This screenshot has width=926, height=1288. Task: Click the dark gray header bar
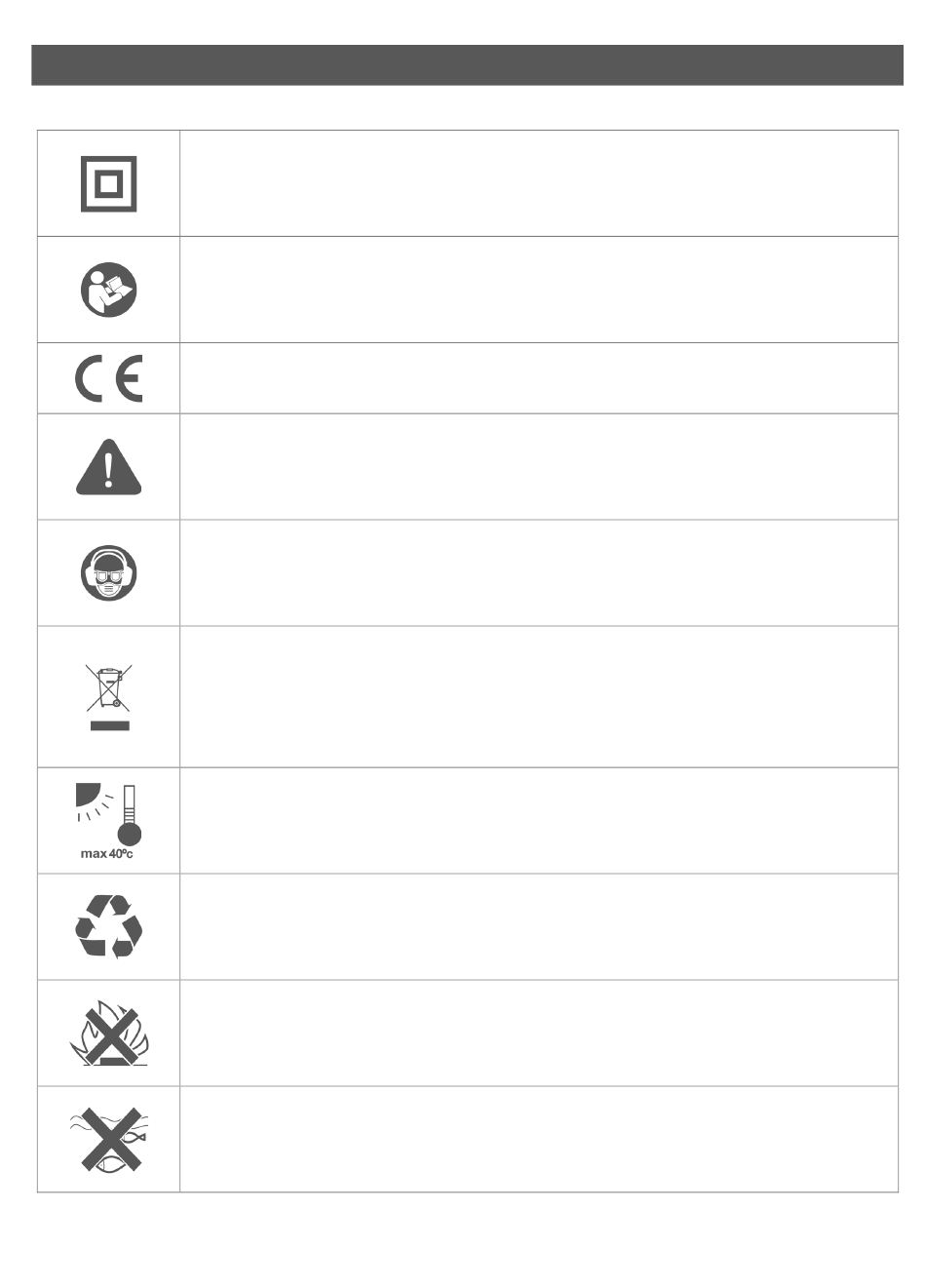(x=467, y=64)
